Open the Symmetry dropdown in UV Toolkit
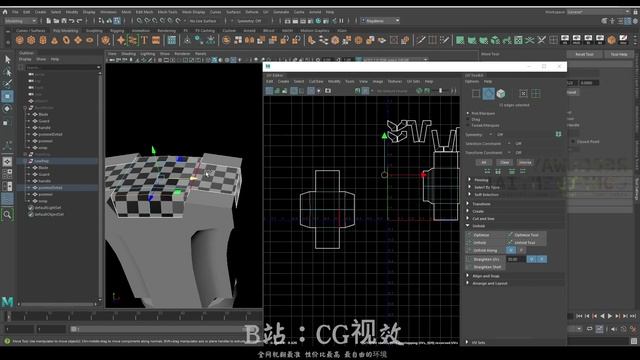The width and height of the screenshot is (640, 360). (491, 134)
